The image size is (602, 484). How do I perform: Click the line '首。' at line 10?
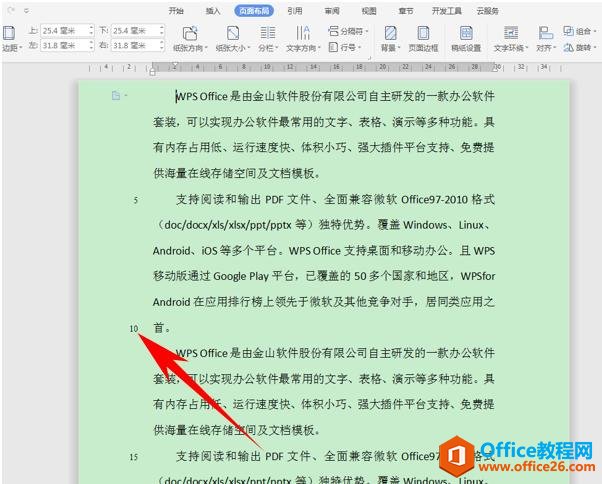click(162, 328)
